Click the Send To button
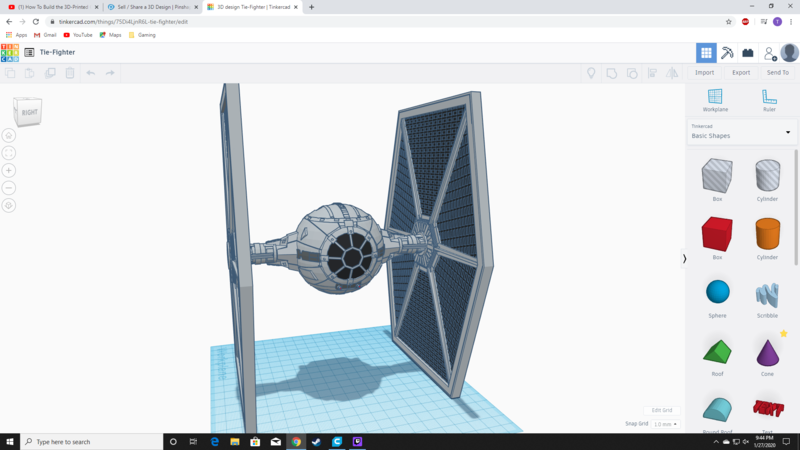800x450 pixels. (778, 72)
